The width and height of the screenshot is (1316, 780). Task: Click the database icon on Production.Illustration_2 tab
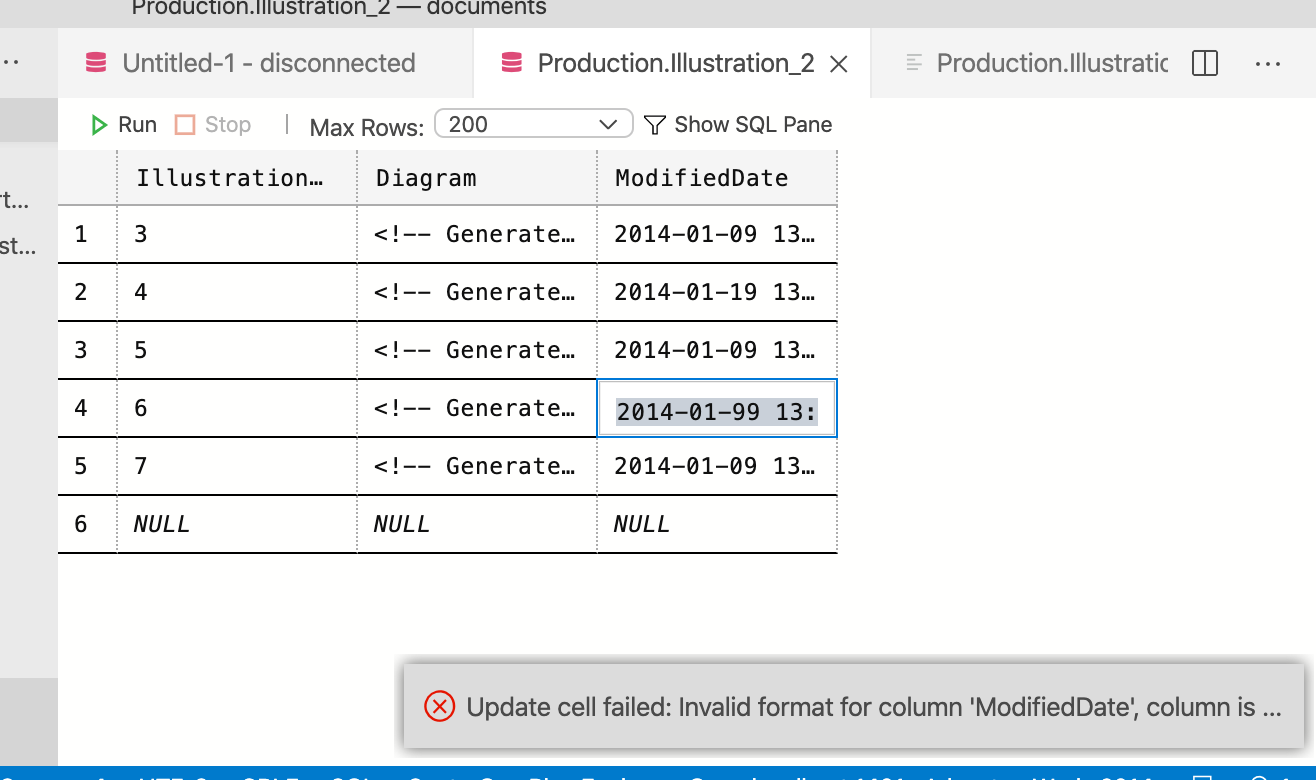point(511,63)
